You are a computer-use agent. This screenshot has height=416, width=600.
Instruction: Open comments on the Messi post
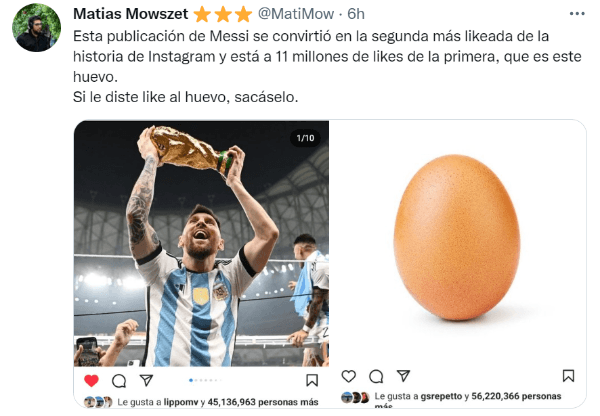(119, 381)
